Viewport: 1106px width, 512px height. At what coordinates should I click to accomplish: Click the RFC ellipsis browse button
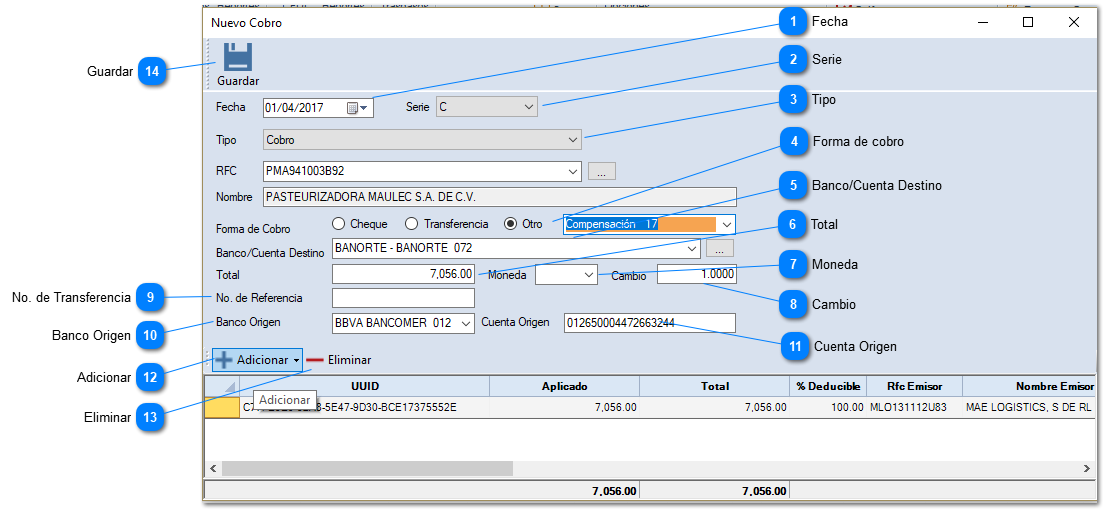click(601, 172)
